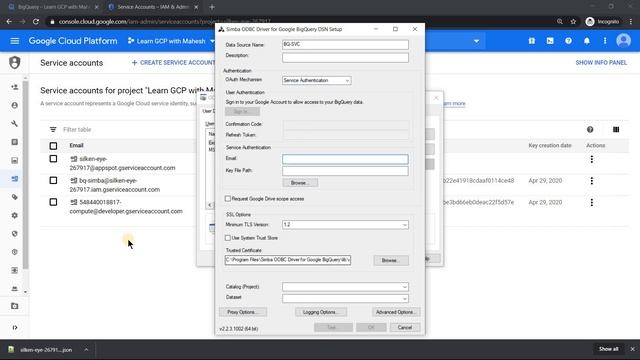Open actions menu for bq-simba service account
The width and height of the screenshot is (640, 360).
click(x=591, y=181)
